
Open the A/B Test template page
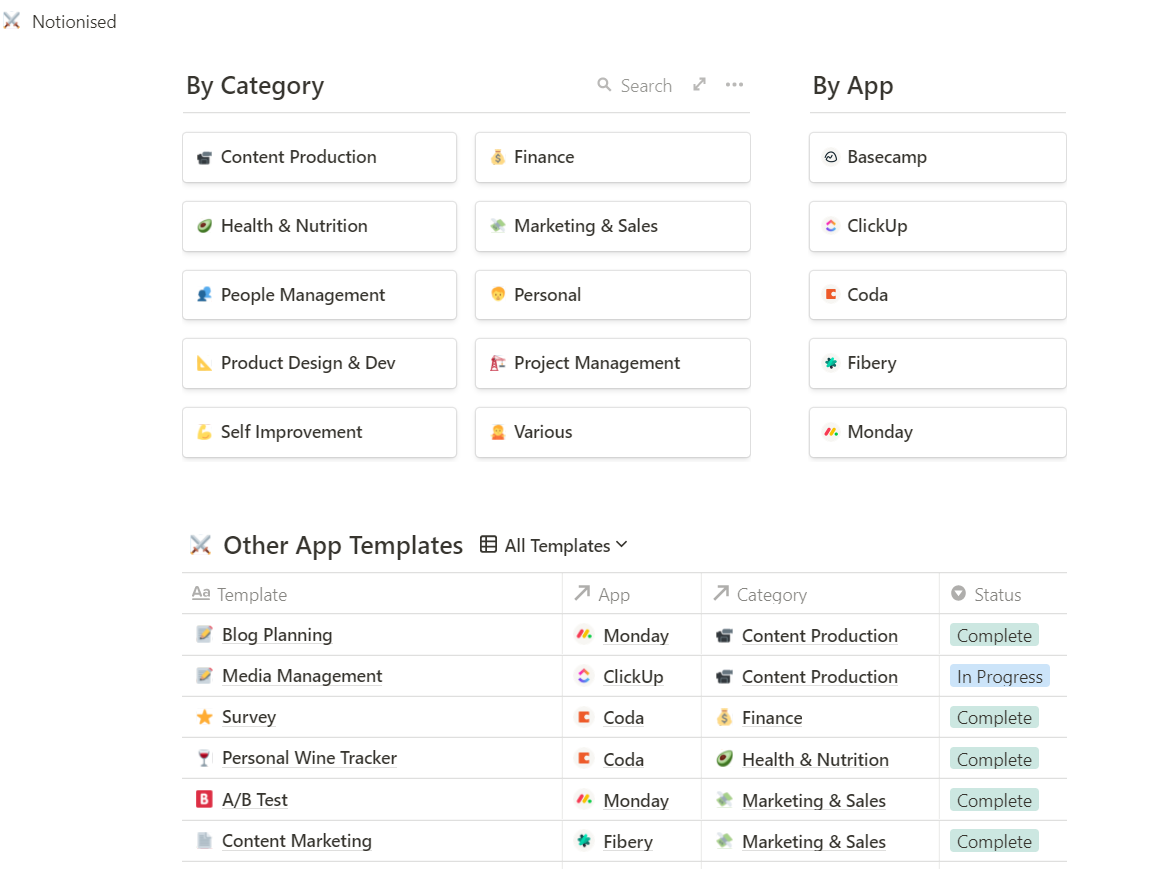255,799
